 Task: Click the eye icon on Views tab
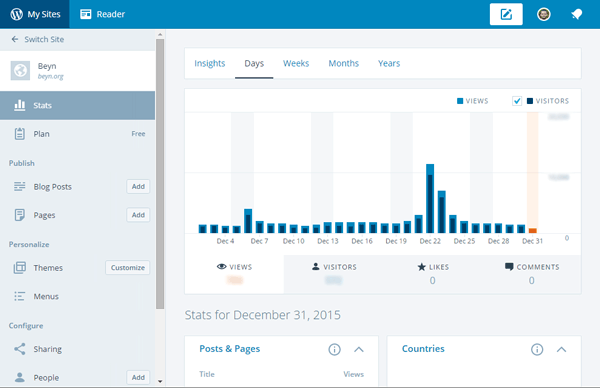222,266
